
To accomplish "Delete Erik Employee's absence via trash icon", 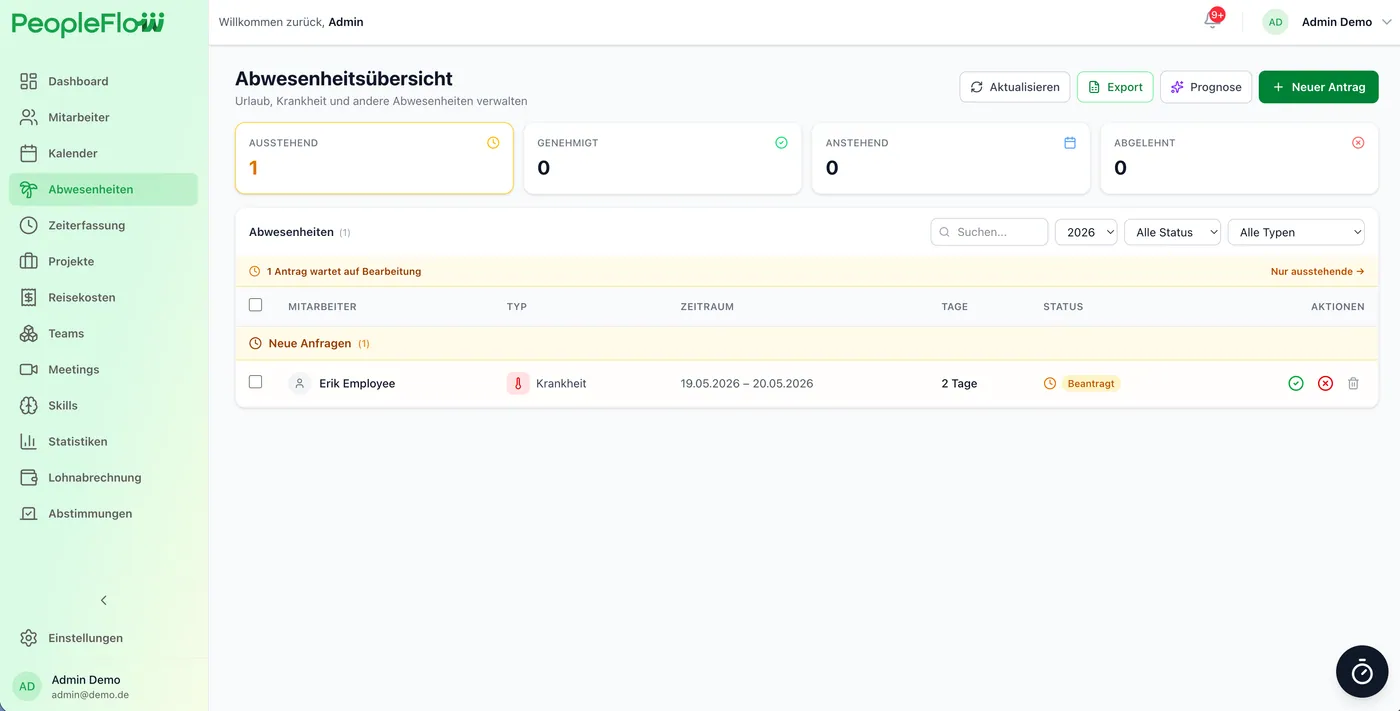I will coord(1353,383).
